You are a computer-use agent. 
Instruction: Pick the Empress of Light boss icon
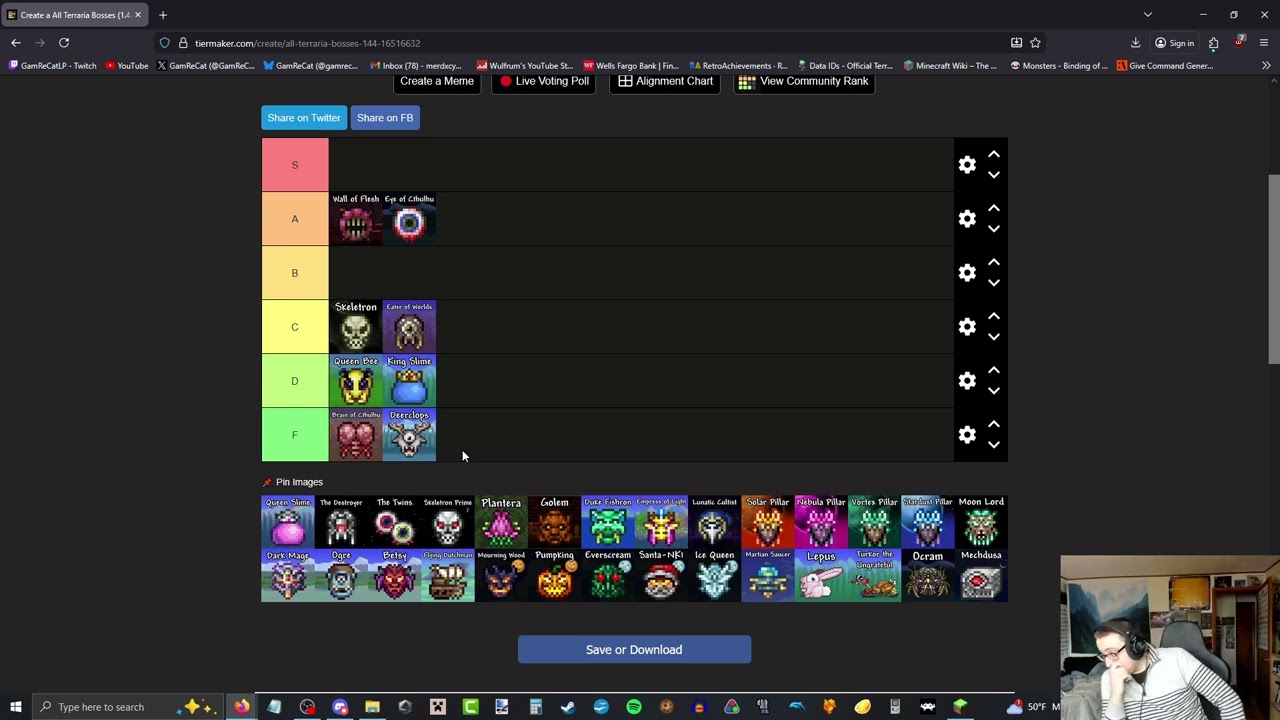661,522
